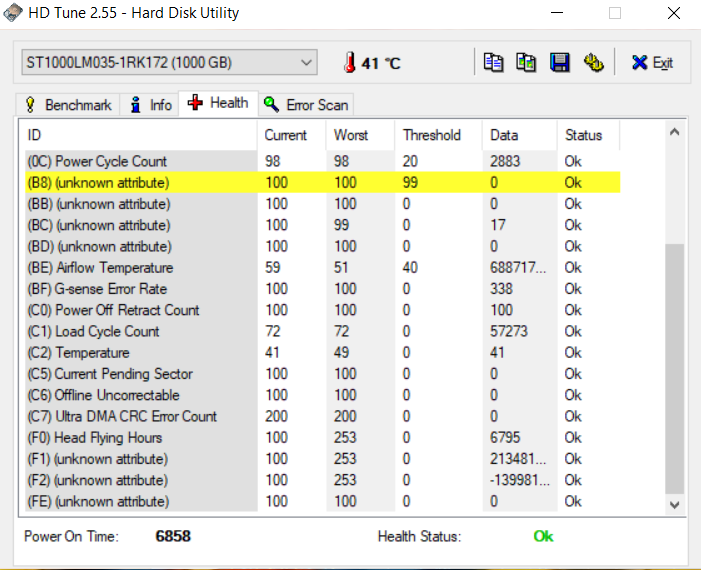Click the HD Tune title bar app icon
Image resolution: width=701 pixels, height=570 pixels.
(x=13, y=13)
